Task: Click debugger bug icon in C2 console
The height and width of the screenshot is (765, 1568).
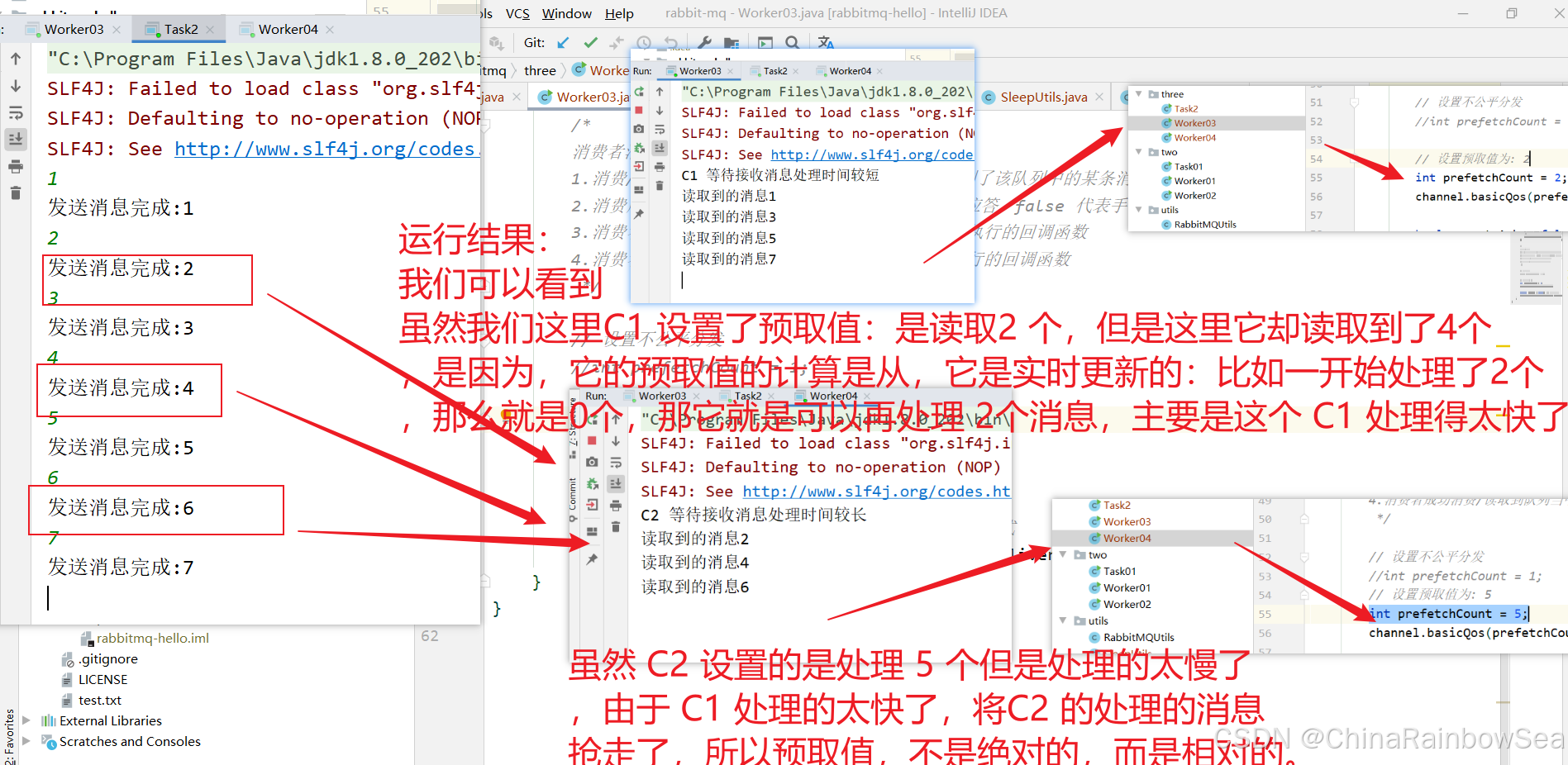Action: (x=592, y=483)
